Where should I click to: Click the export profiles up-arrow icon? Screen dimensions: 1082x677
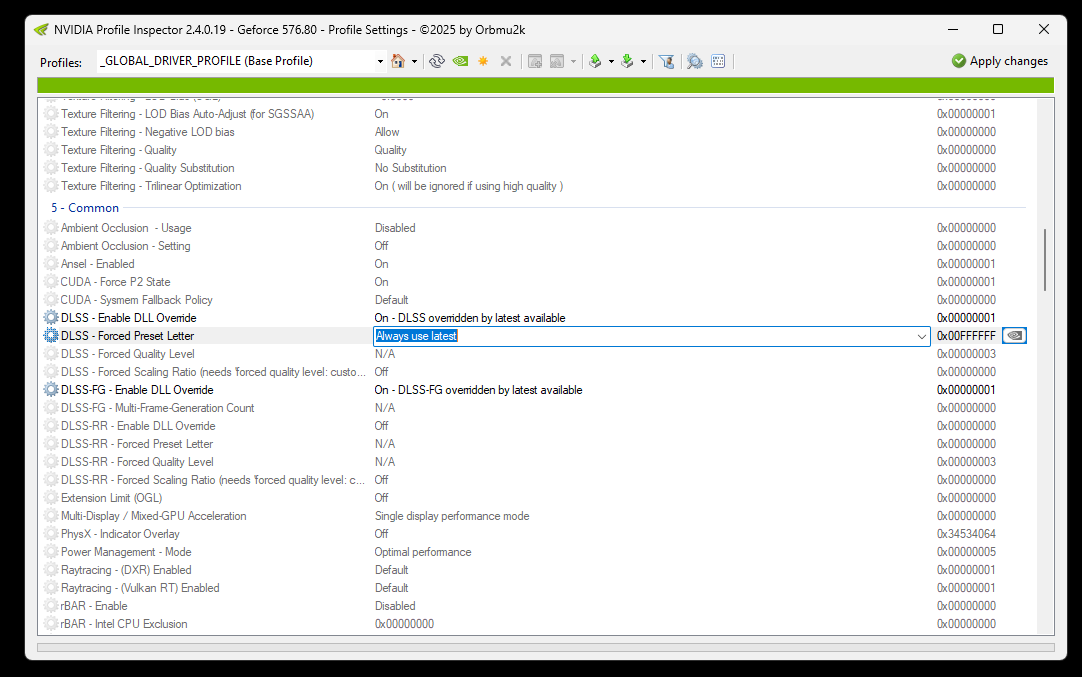click(x=595, y=61)
